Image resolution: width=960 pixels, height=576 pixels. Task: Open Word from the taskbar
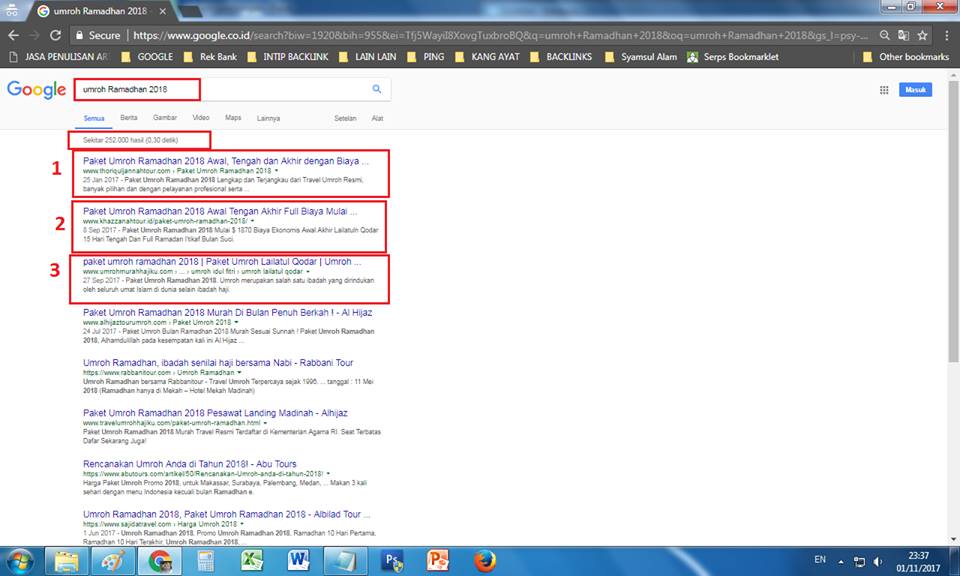coord(298,561)
